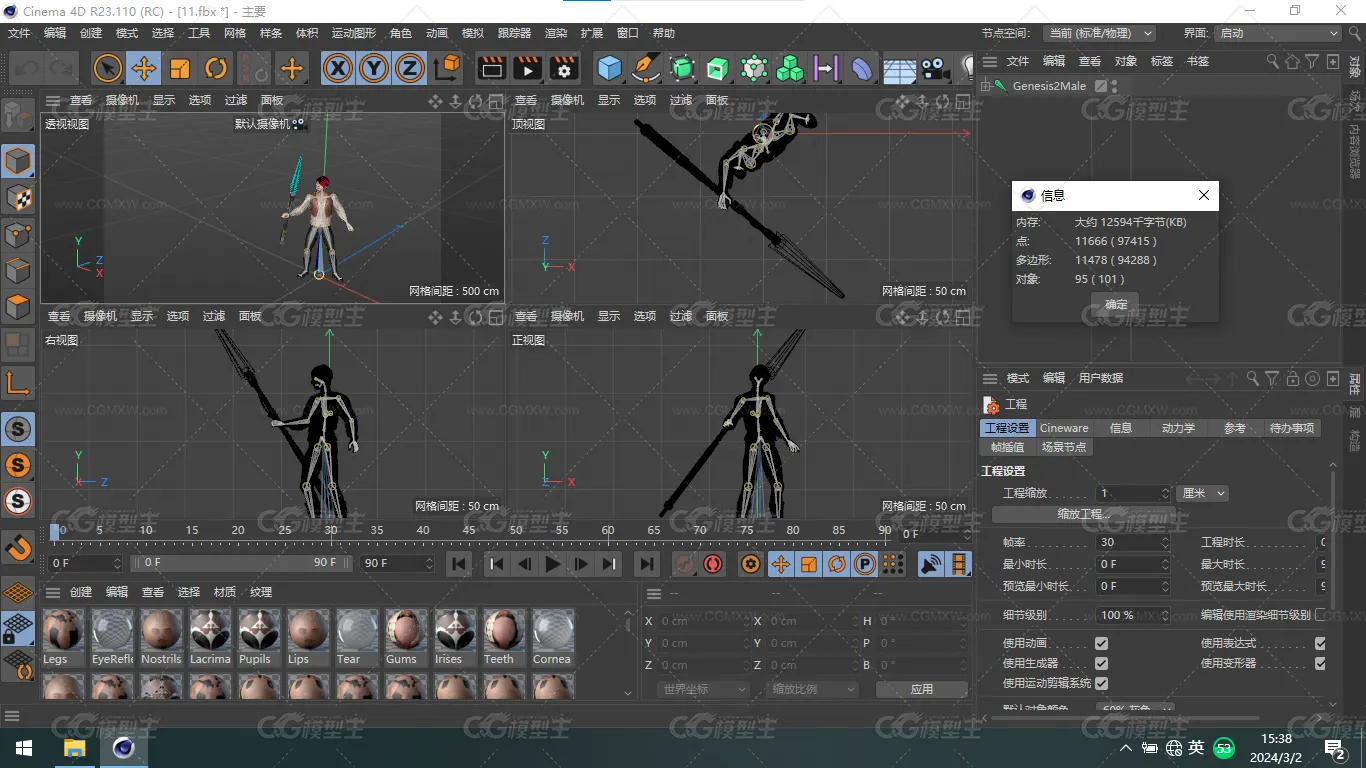Click the 帧率 input field
The height and width of the screenshot is (768, 1366).
(x=1132, y=542)
